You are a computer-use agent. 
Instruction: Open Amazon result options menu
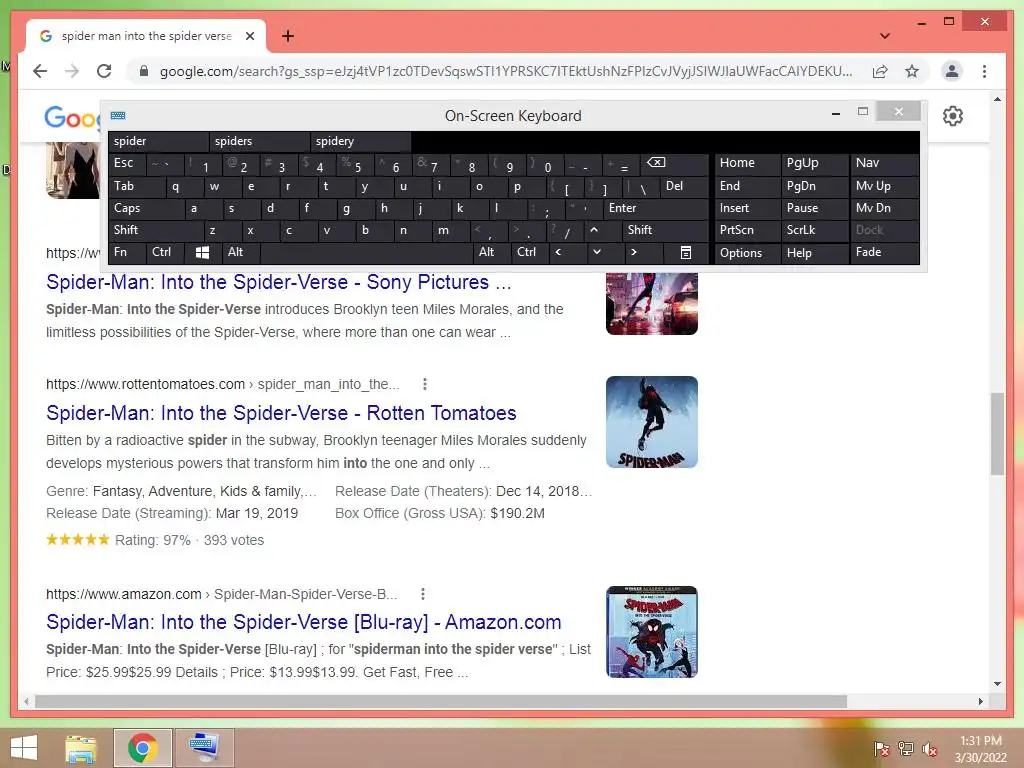[423, 594]
